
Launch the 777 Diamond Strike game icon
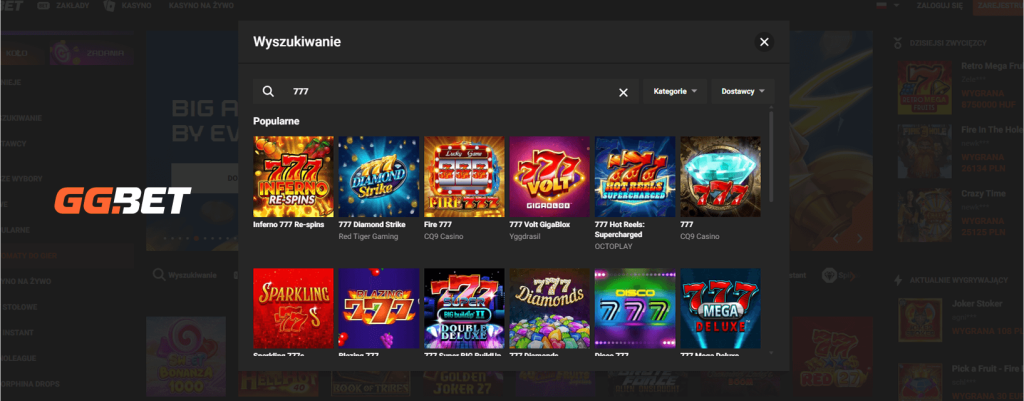[378, 176]
